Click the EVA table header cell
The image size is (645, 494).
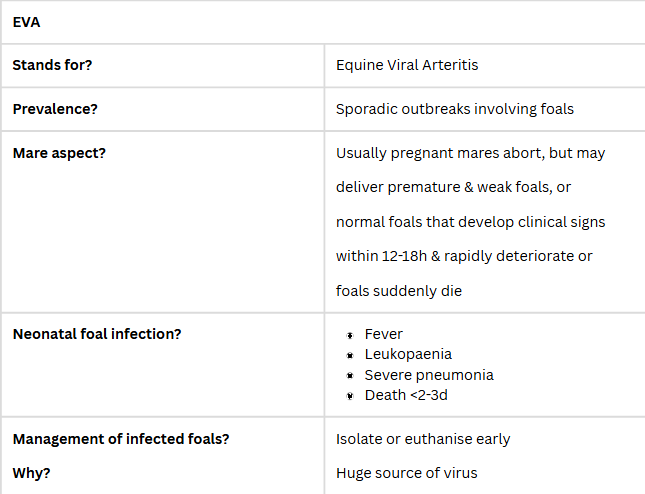[27, 22]
